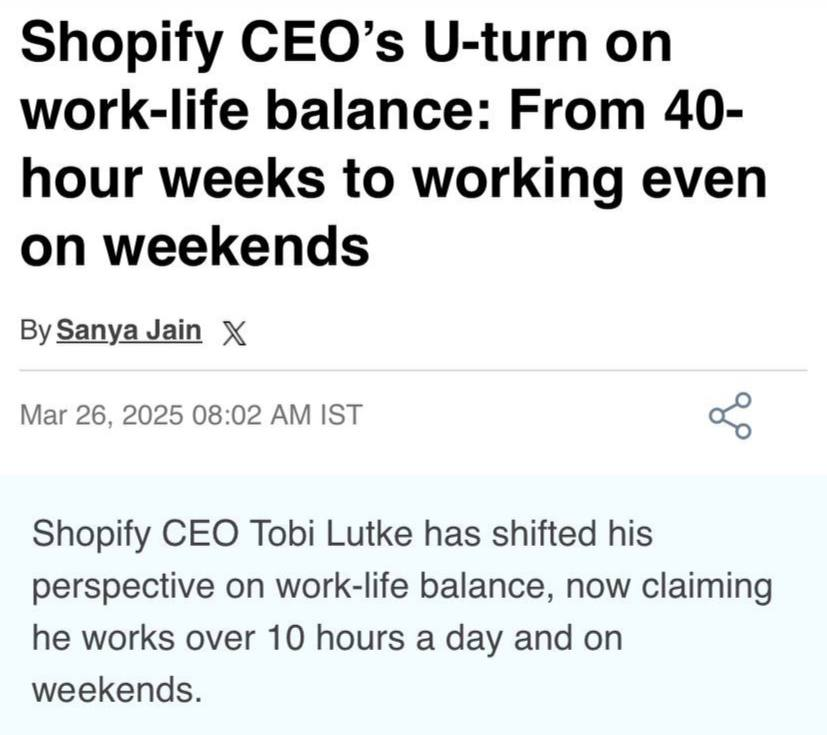Click "on weekends" ending the headline
This screenshot has width=827, height=735.
point(195,245)
